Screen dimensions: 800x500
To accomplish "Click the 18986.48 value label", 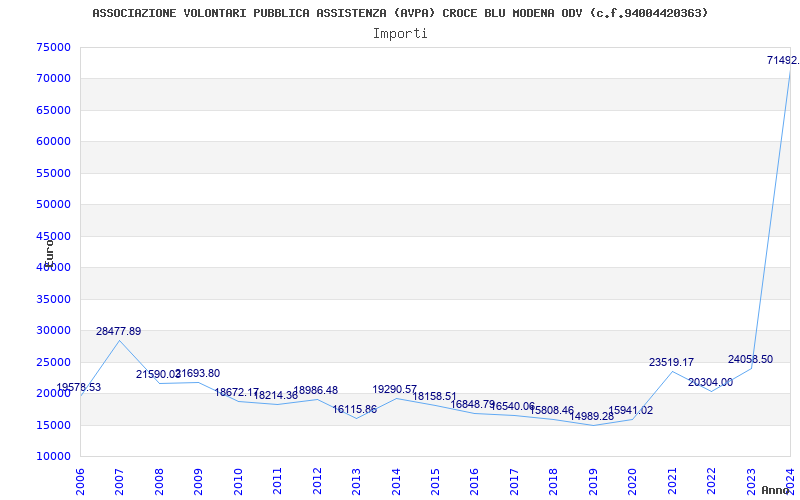I will coord(315,390).
